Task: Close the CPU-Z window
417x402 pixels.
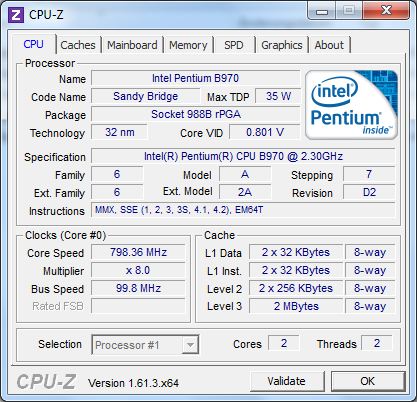Action: 386,11
